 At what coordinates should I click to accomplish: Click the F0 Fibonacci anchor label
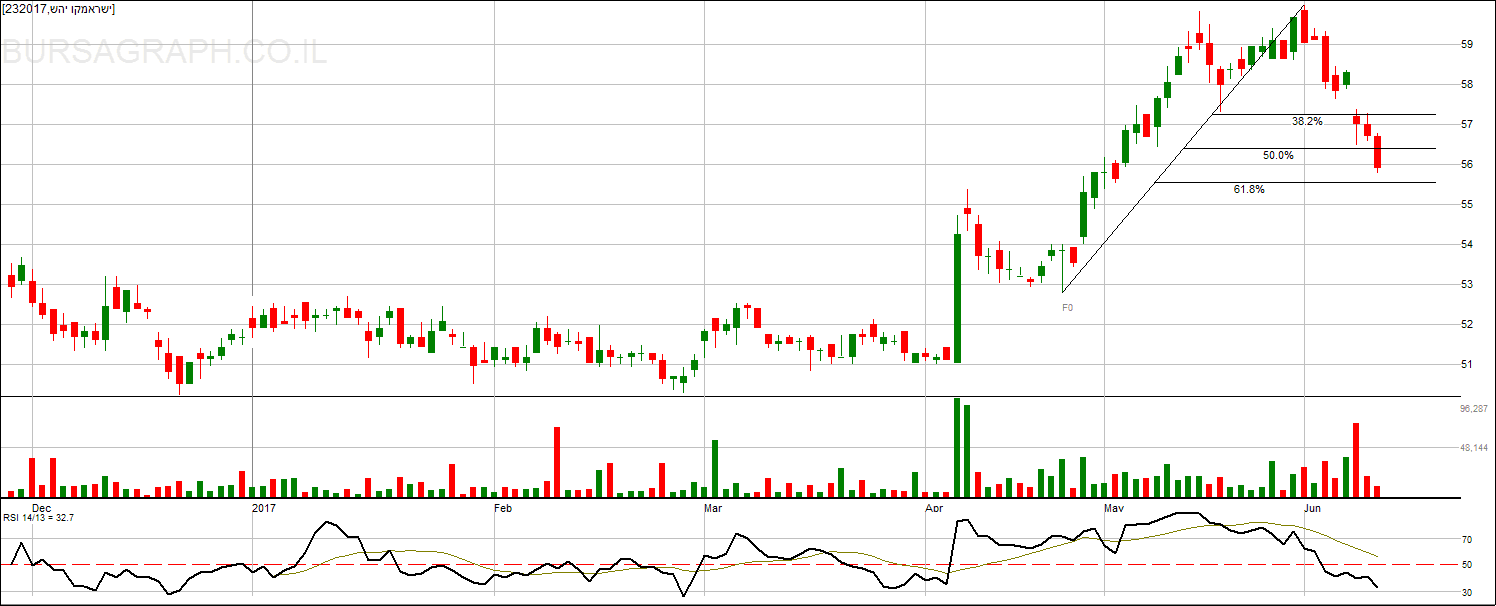click(1067, 308)
